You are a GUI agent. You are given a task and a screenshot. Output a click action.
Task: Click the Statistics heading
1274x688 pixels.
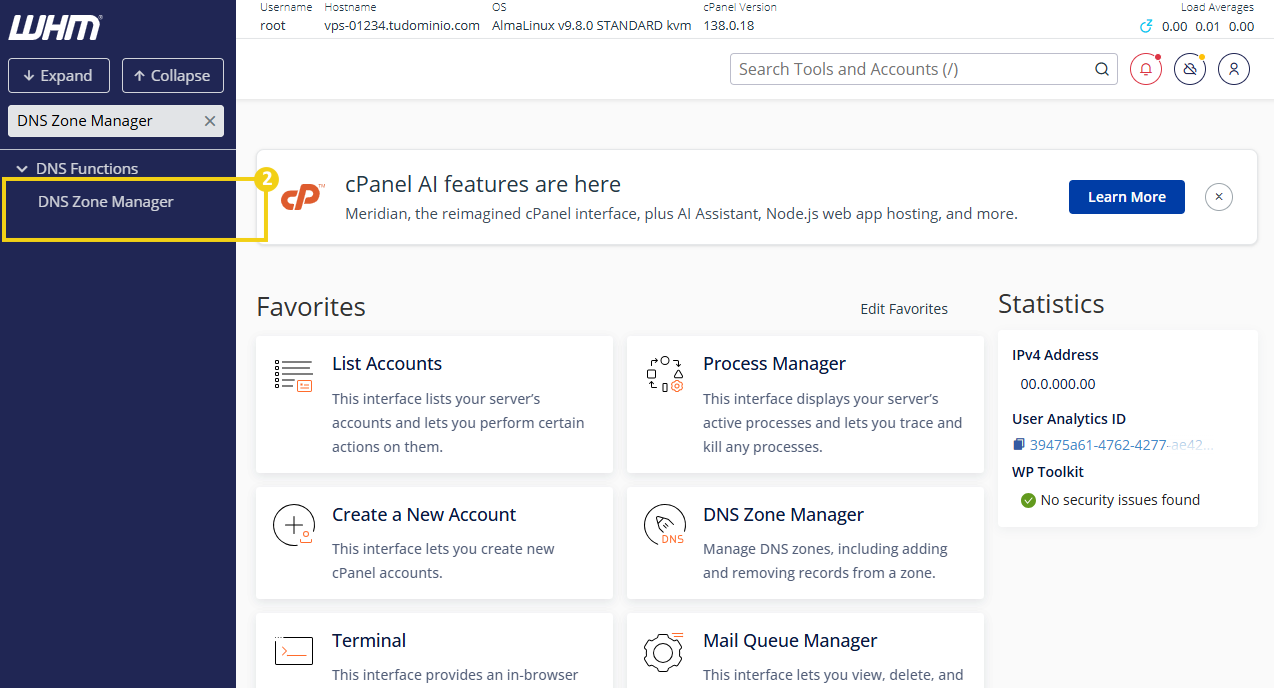click(x=1051, y=304)
